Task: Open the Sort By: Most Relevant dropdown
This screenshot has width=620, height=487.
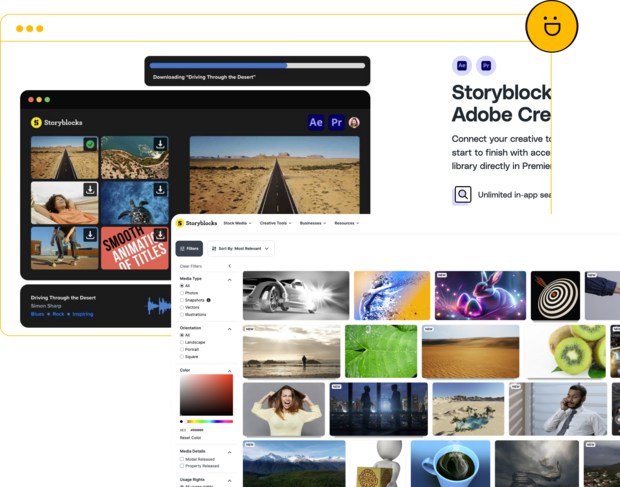Action: click(x=241, y=249)
